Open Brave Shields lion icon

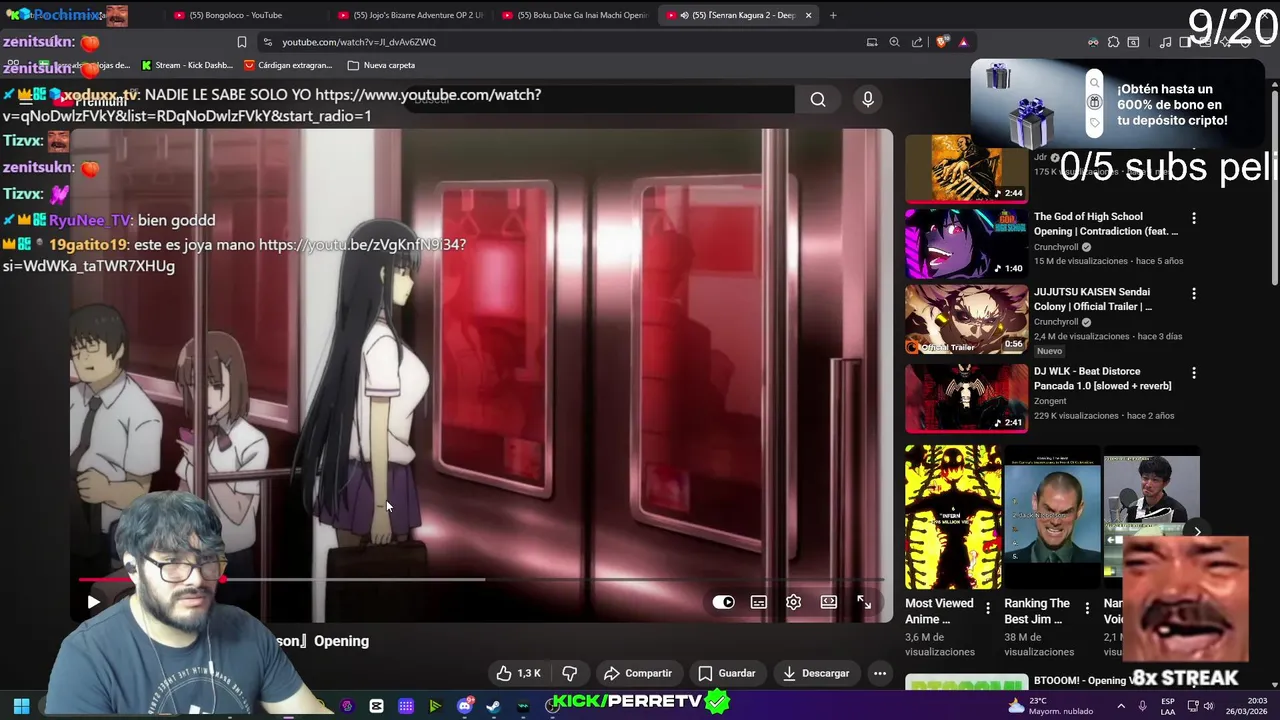pyautogui.click(x=941, y=42)
